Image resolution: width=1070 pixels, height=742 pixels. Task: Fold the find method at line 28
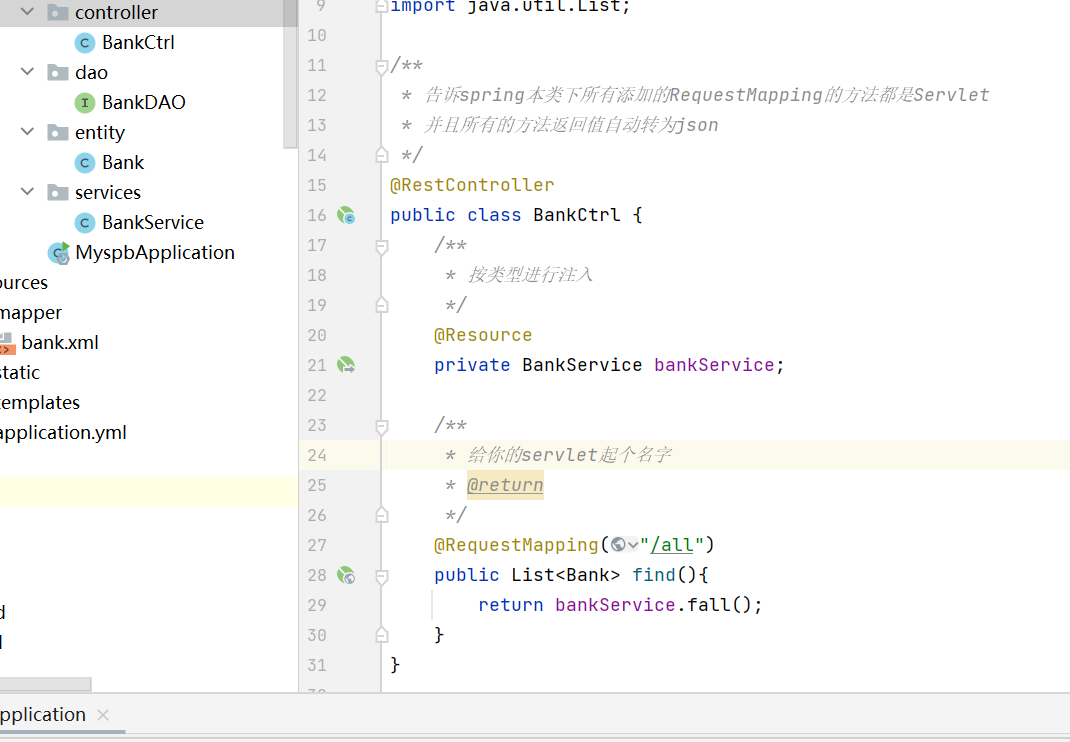tap(382, 577)
